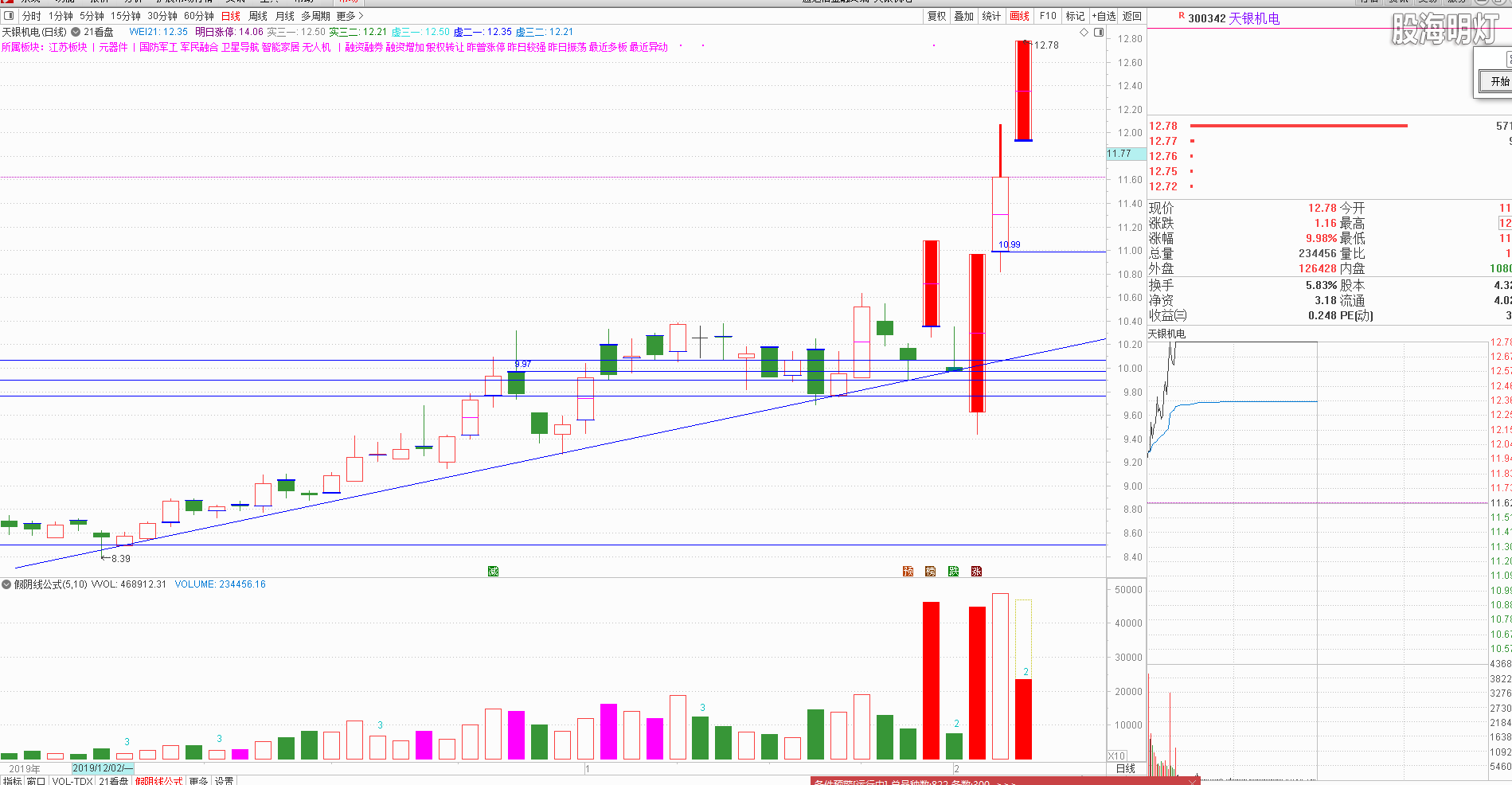Open the 多周期 multi-period view
1512x785 pixels.
(315, 16)
